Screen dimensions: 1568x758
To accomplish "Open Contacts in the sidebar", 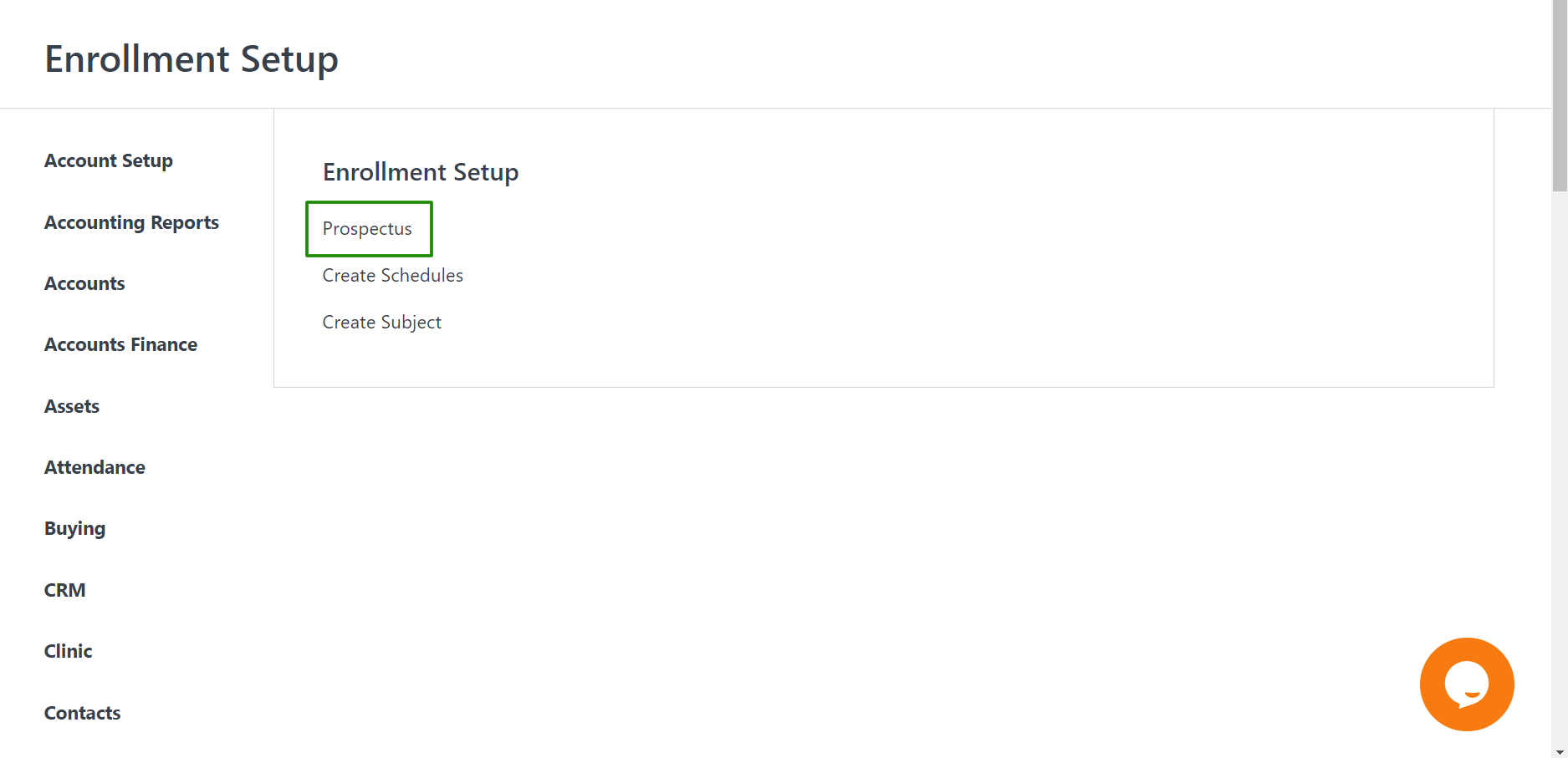I will (82, 713).
